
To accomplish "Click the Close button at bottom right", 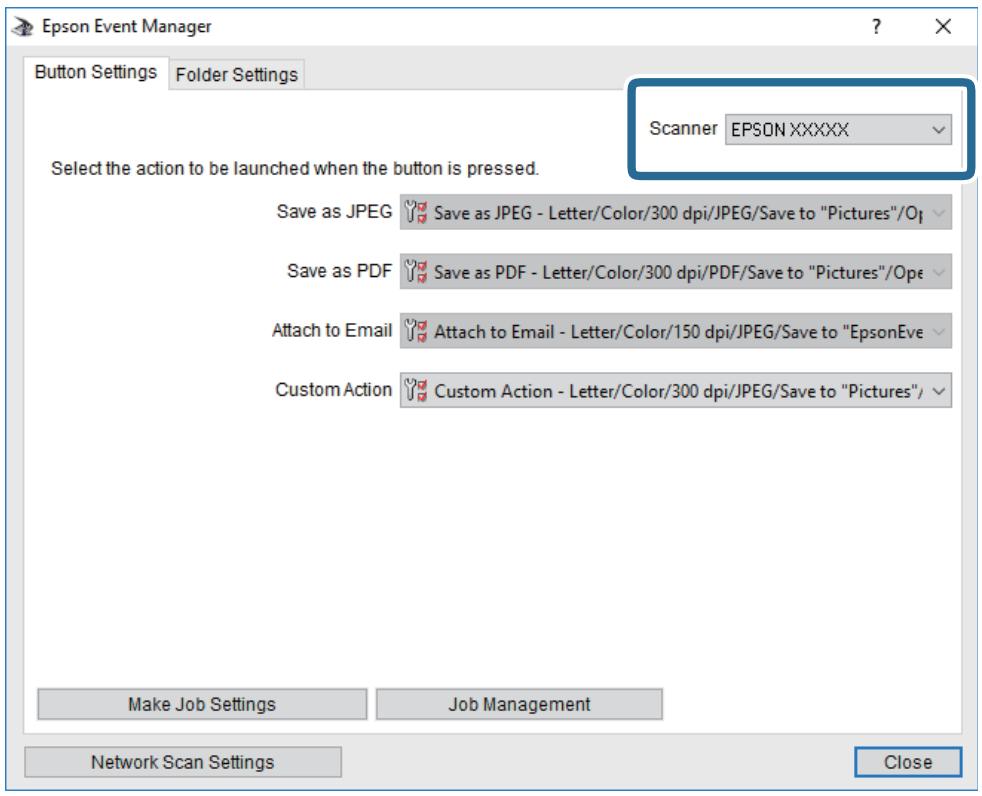I will (907, 762).
